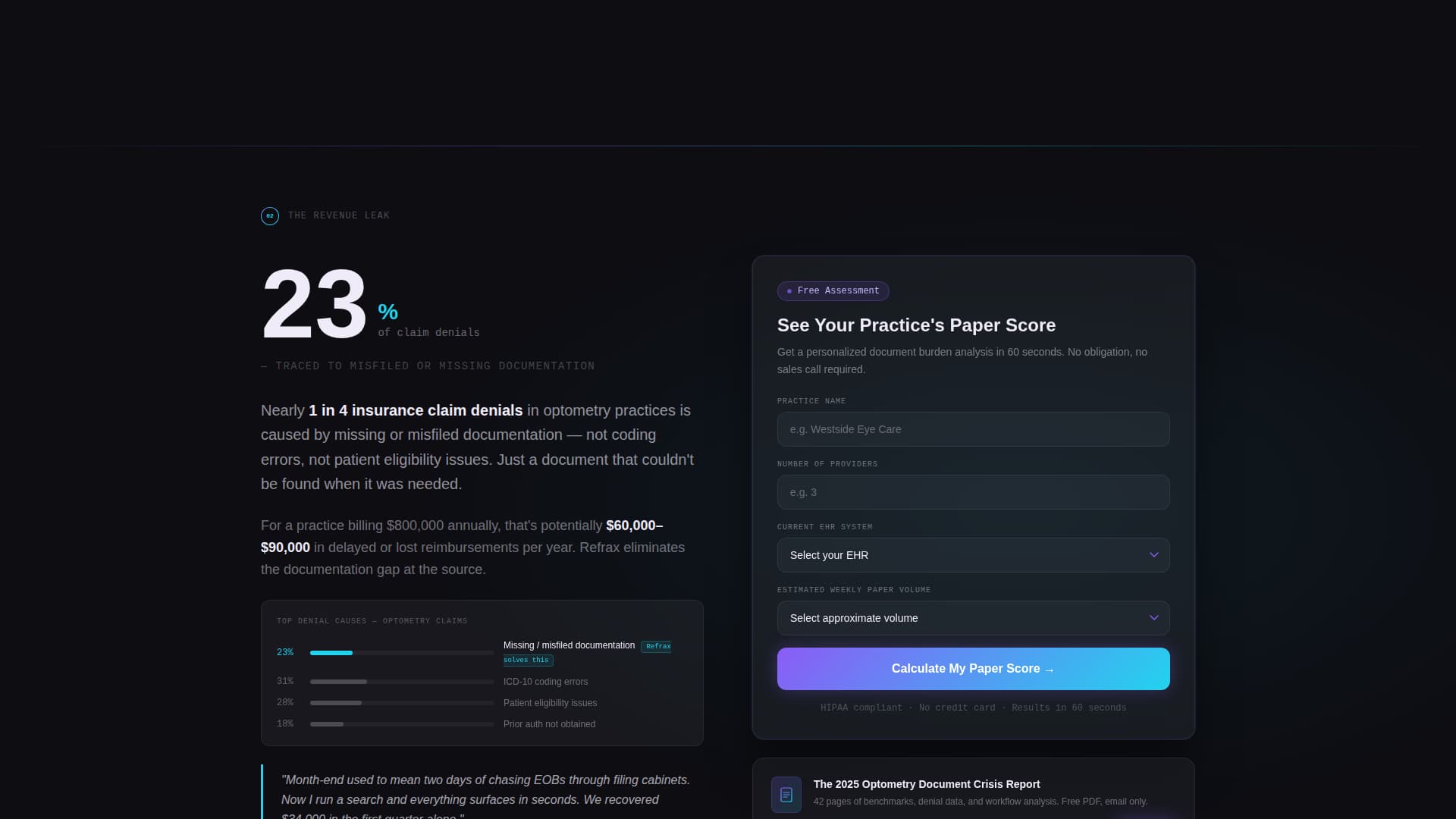Click 'Patient eligibility issues' label
This screenshot has height=819, width=1456.
(x=550, y=703)
